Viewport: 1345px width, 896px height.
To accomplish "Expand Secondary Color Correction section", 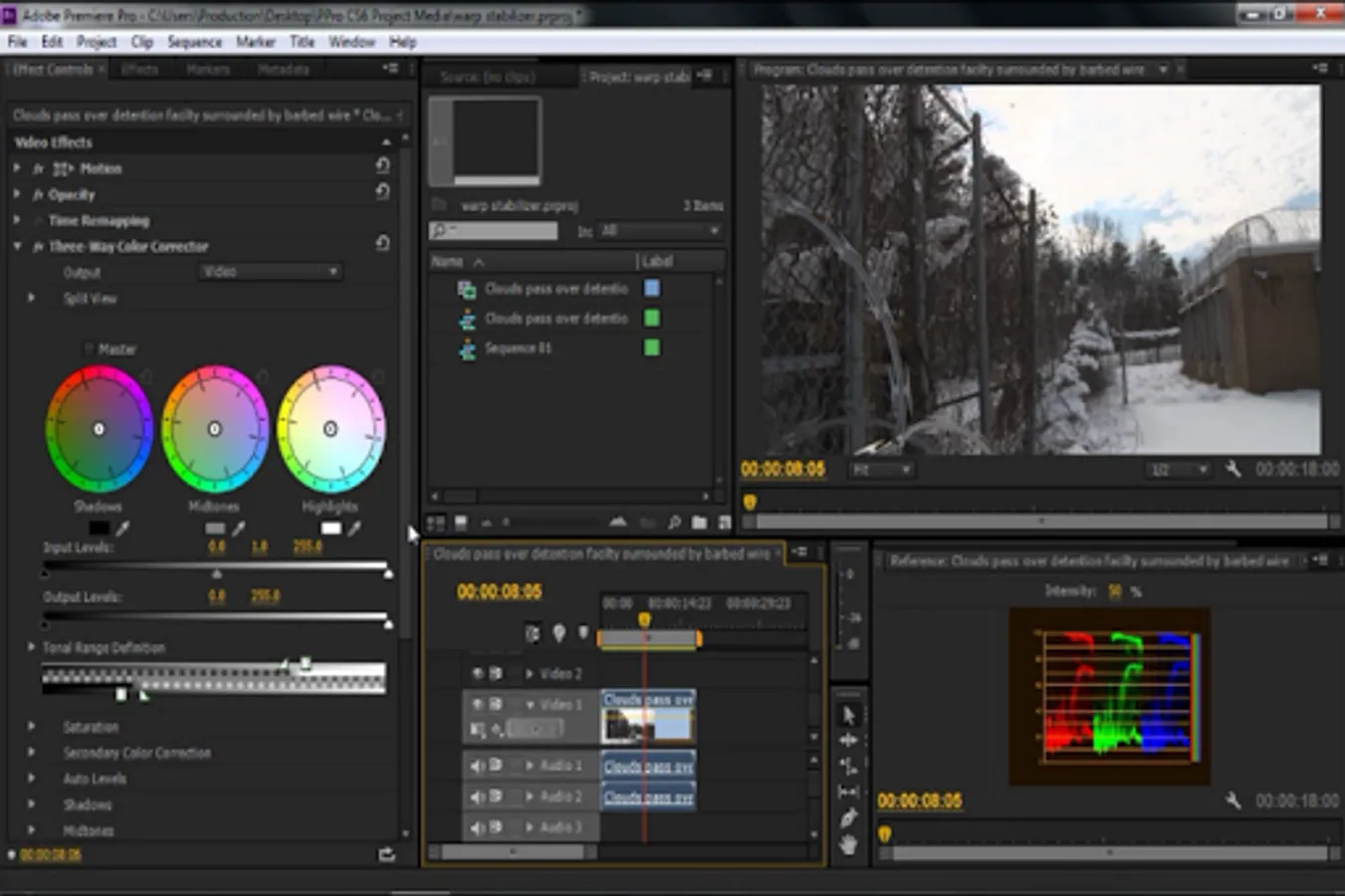I will 31,753.
